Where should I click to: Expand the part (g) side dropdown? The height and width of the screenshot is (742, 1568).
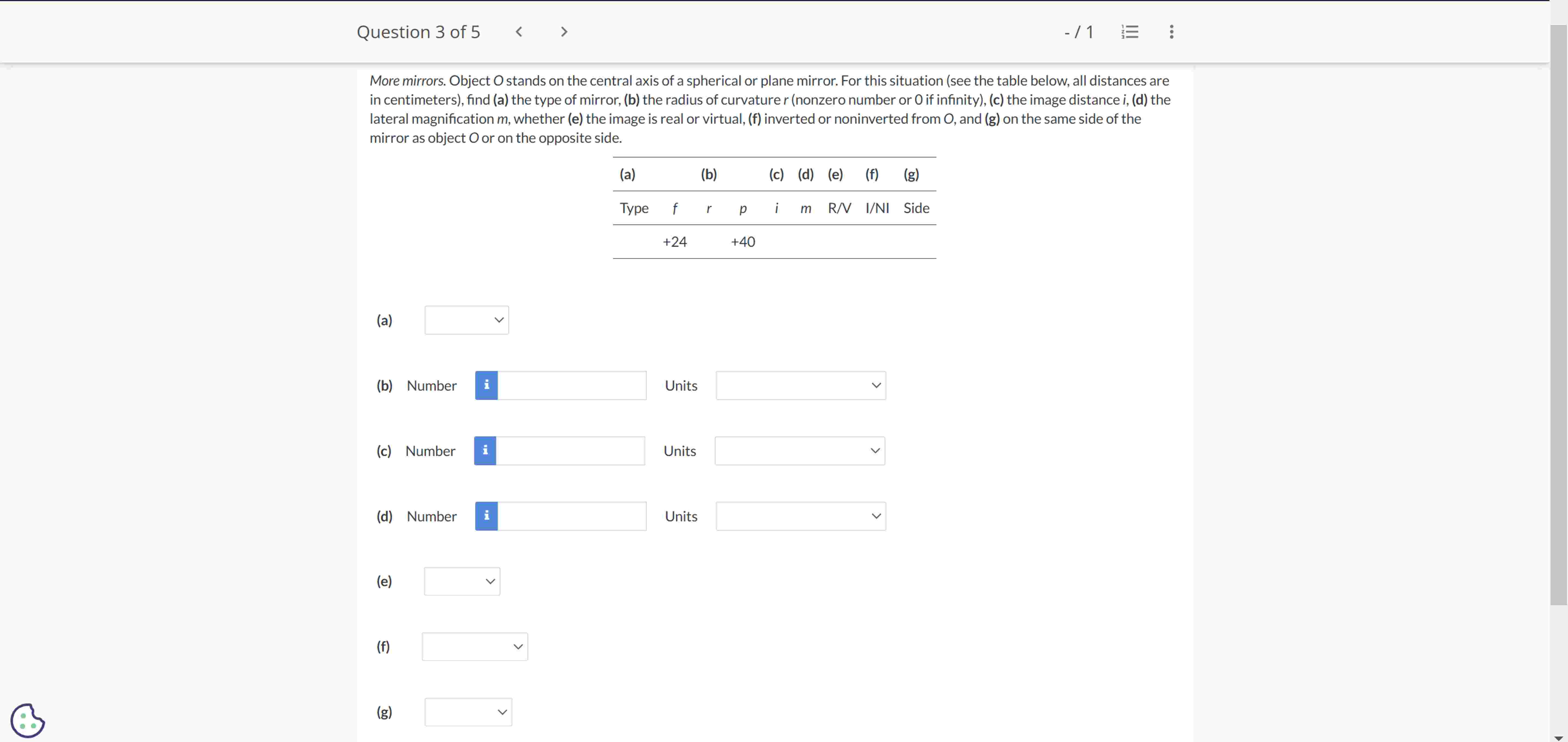(x=468, y=711)
